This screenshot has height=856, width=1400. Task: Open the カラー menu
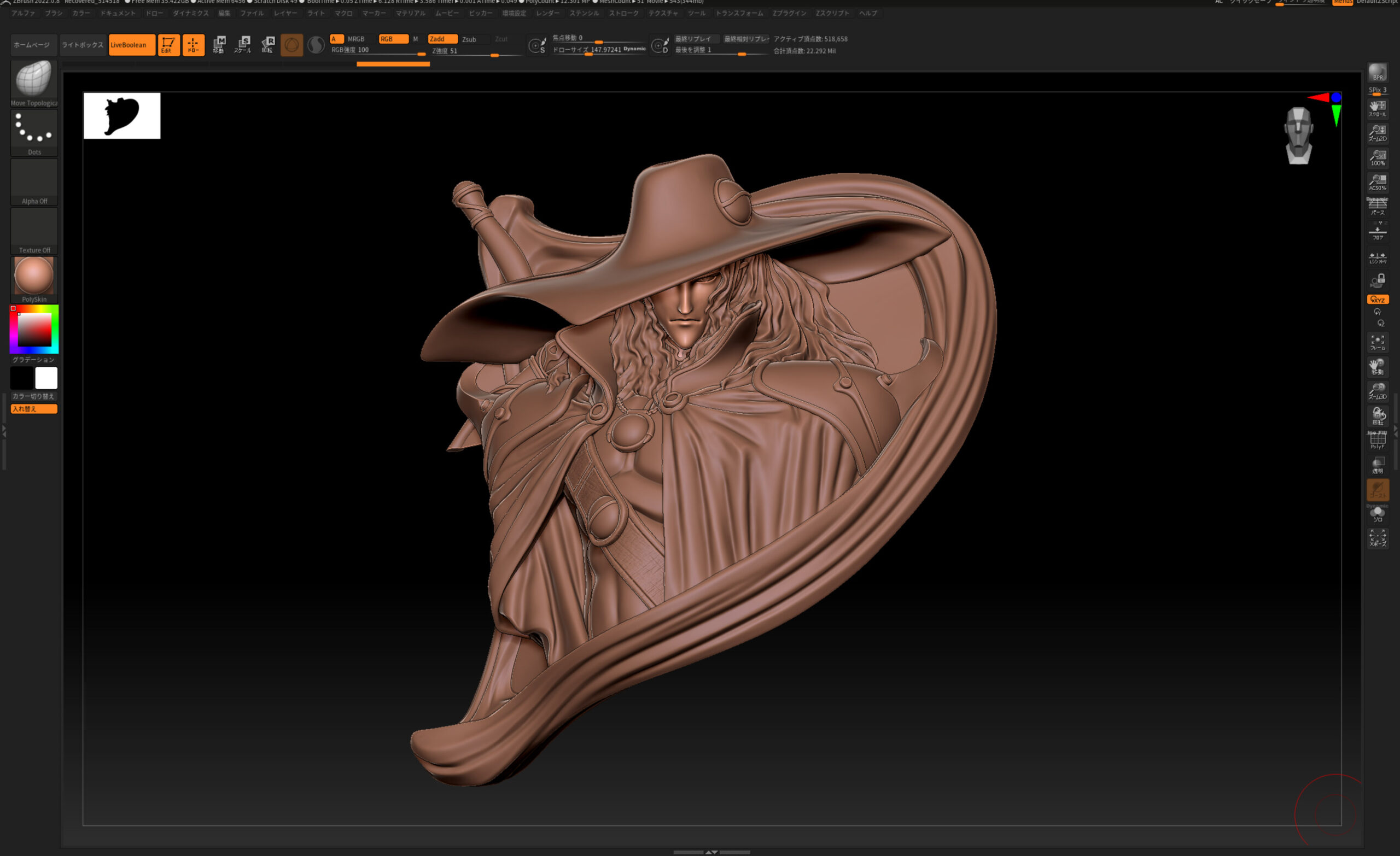click(x=81, y=13)
